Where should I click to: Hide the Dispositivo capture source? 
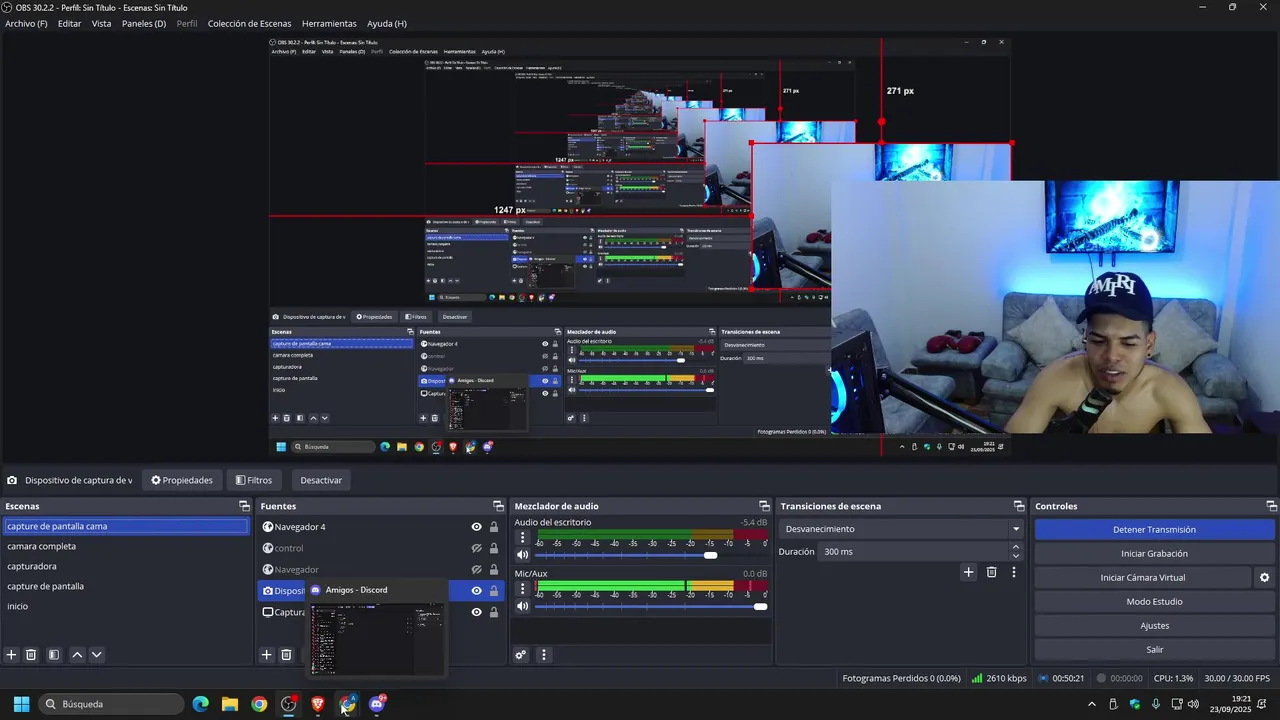click(x=476, y=591)
